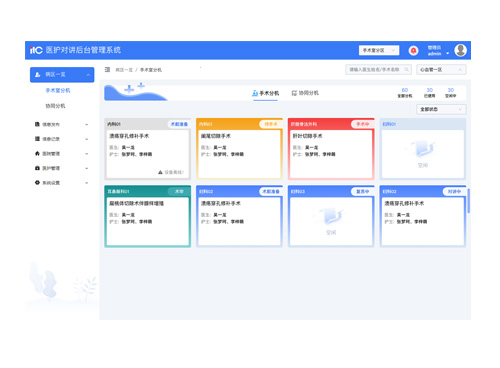Click the red notification bell icon
This screenshot has width=500, height=368.
point(413,50)
